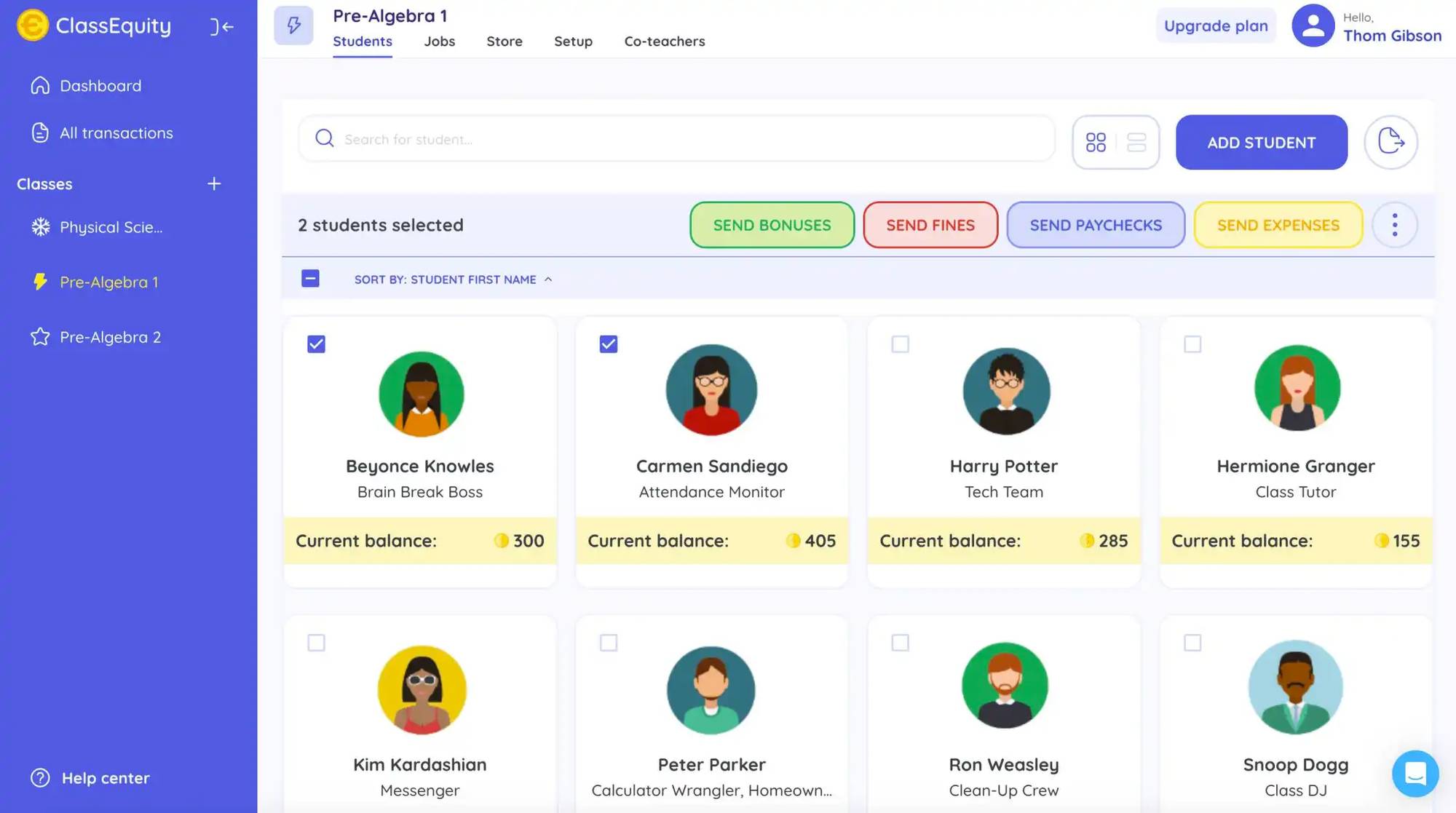
Task: Click Harry Potter's avatar
Action: pos(1006,391)
